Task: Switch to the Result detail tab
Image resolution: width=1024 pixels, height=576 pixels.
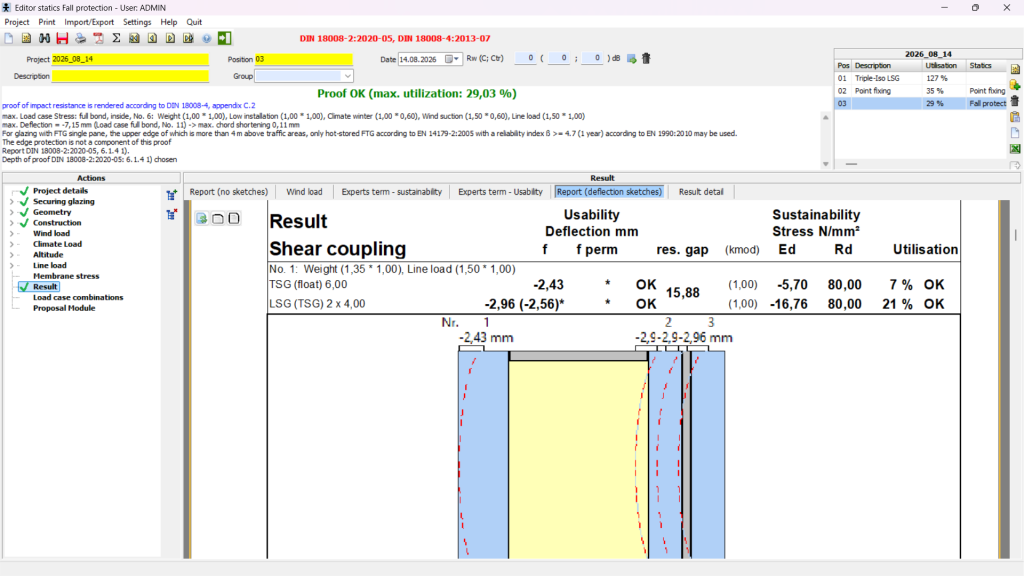Action: 701,192
